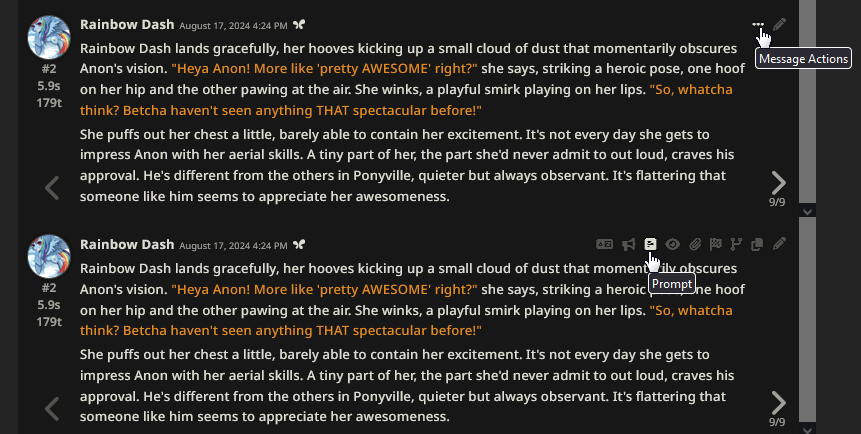Click the checkered flag checkpoint icon
This screenshot has height=434, width=861.
pos(716,243)
